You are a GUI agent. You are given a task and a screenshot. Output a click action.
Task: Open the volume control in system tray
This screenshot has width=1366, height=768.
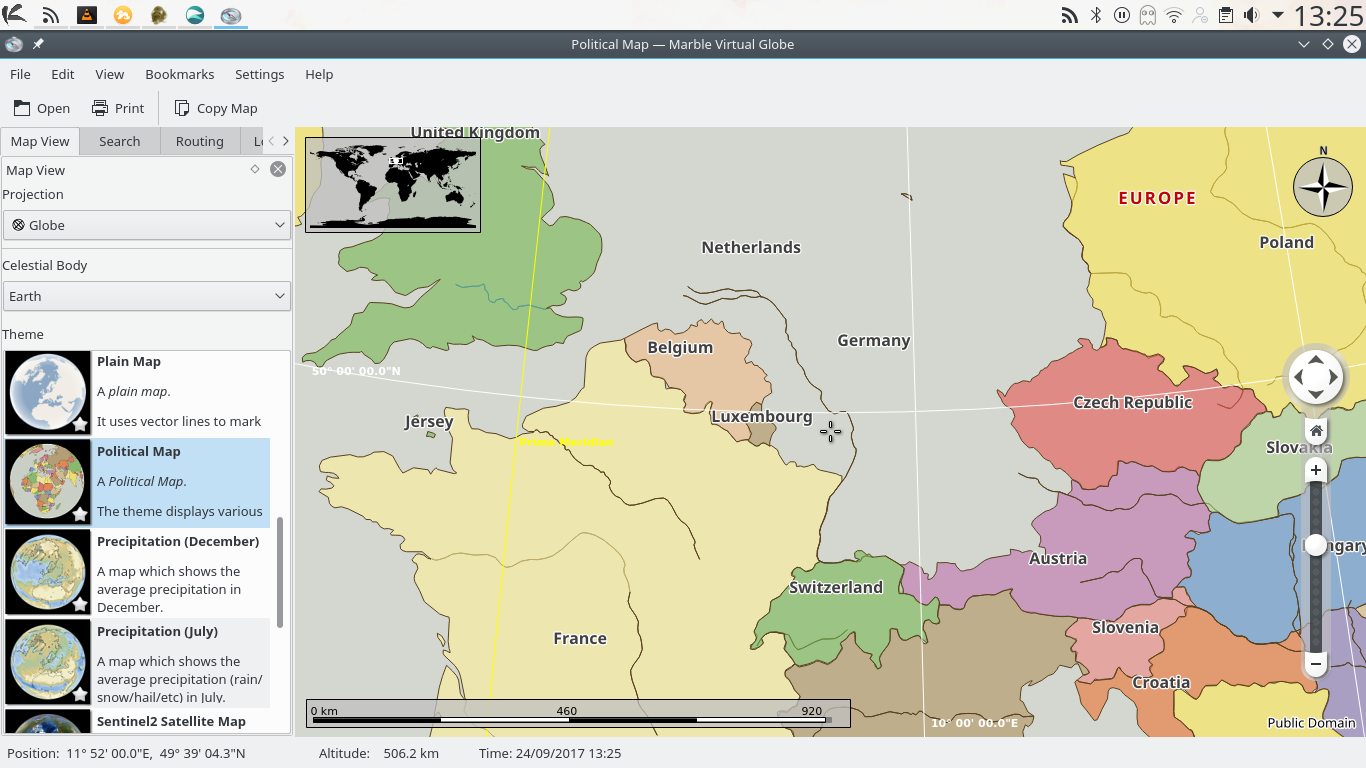(x=1251, y=15)
